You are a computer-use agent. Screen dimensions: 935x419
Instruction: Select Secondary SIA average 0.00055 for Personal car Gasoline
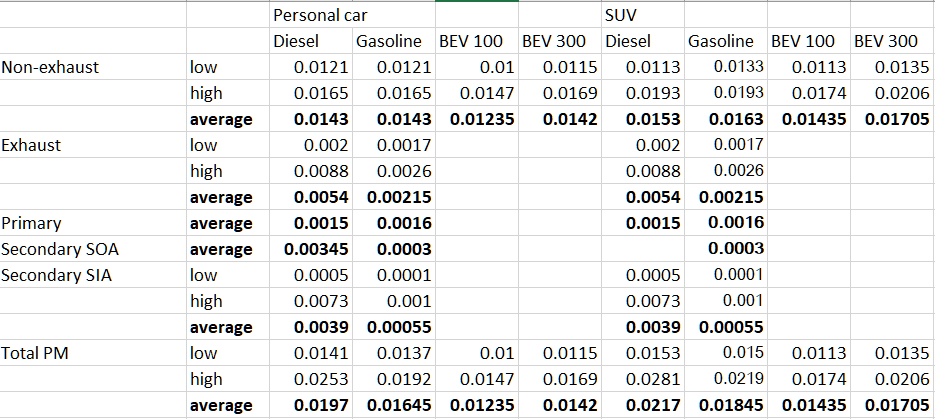(x=400, y=327)
